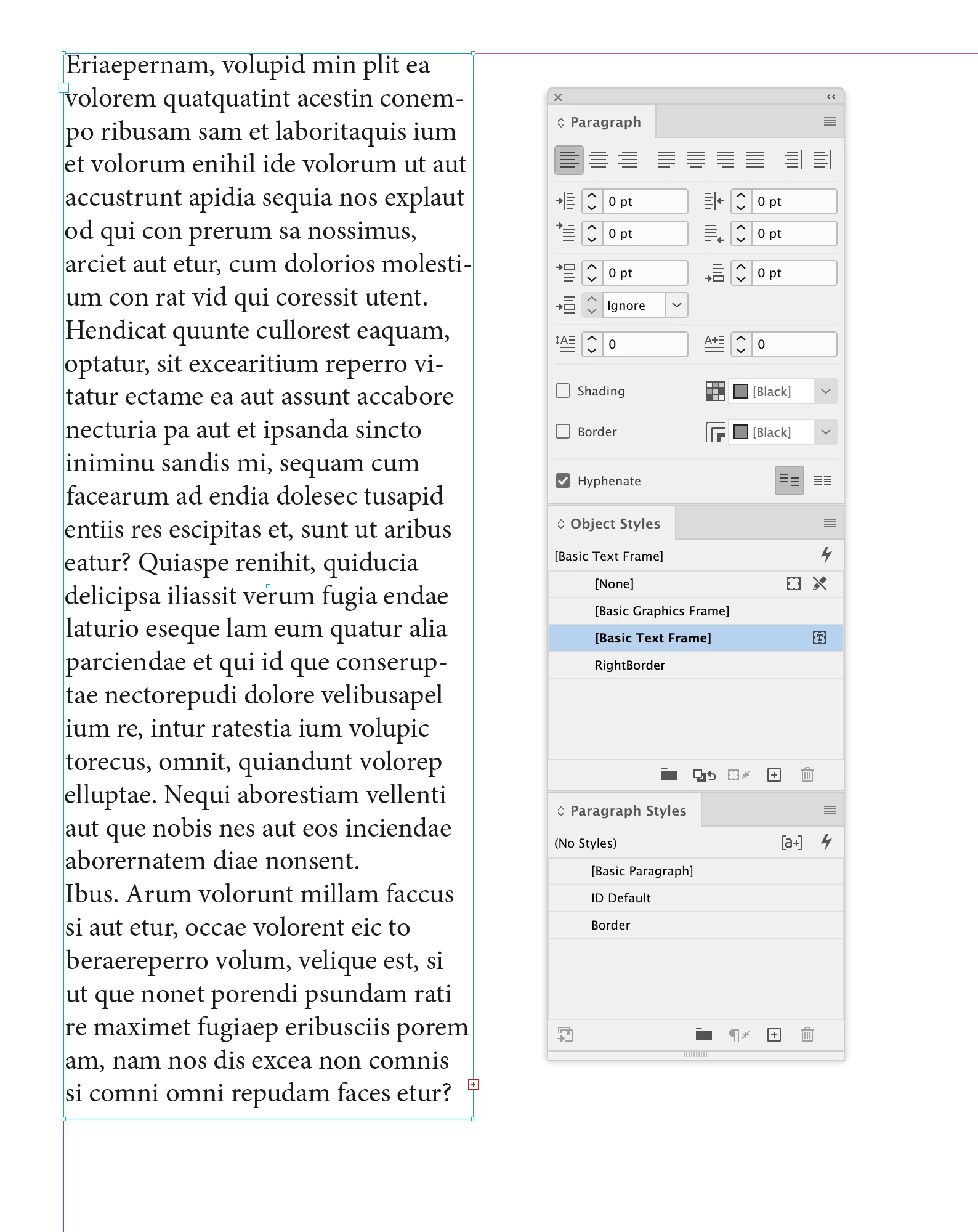The width and height of the screenshot is (978, 1232).
Task: Apply the ID Default paragraph style
Action: [x=695, y=898]
